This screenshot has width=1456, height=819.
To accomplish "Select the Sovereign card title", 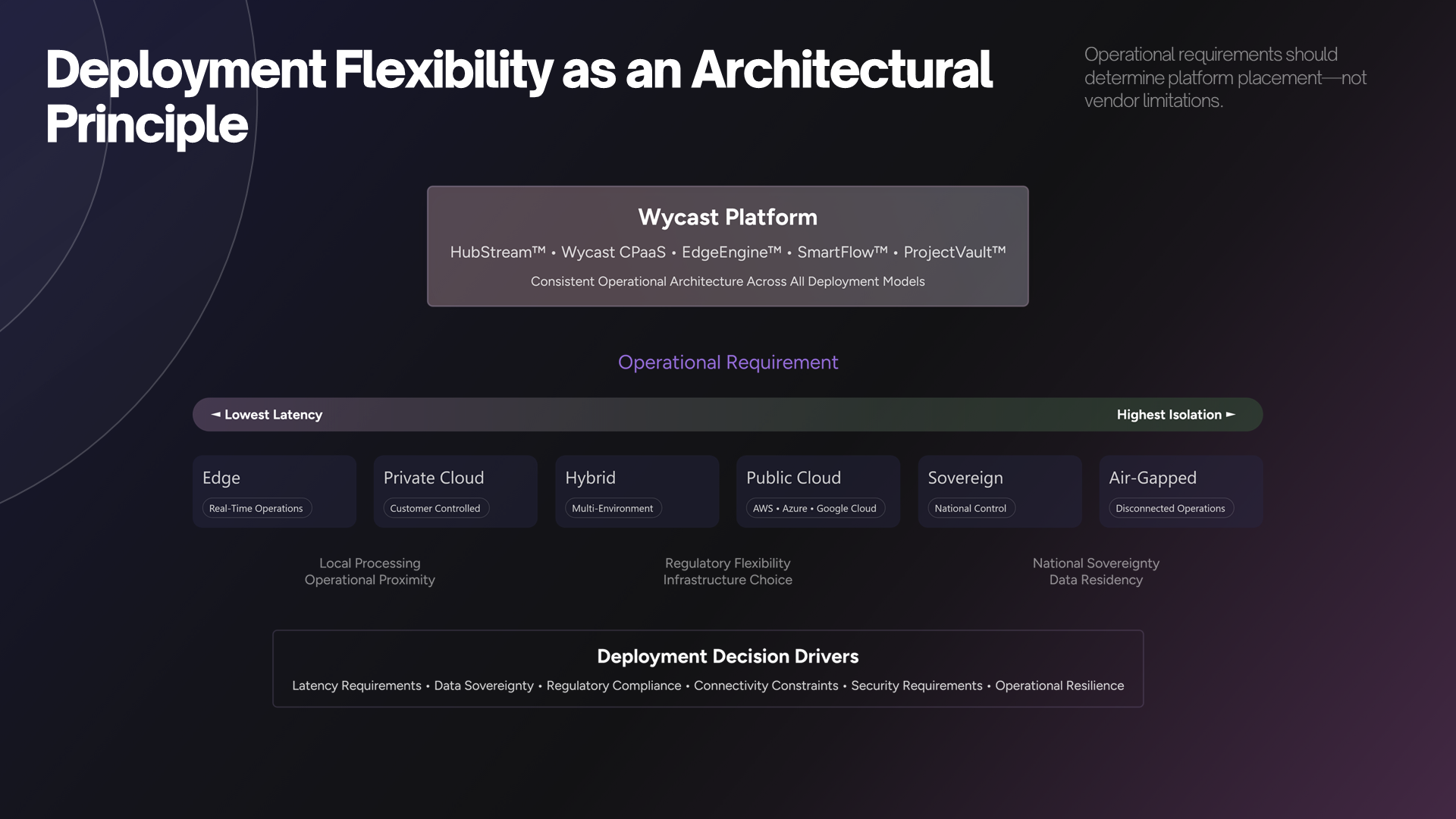I will (965, 478).
